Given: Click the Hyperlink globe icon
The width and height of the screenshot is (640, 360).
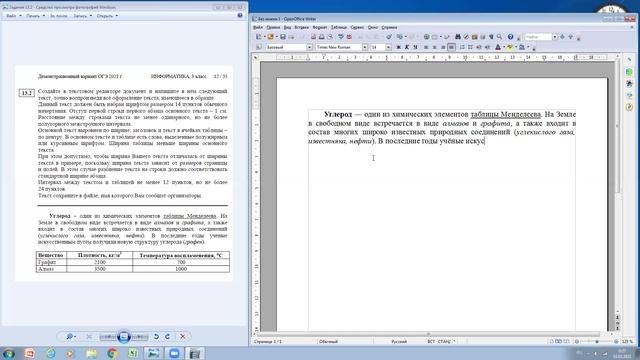Looking at the screenshot, I should pos(427,37).
